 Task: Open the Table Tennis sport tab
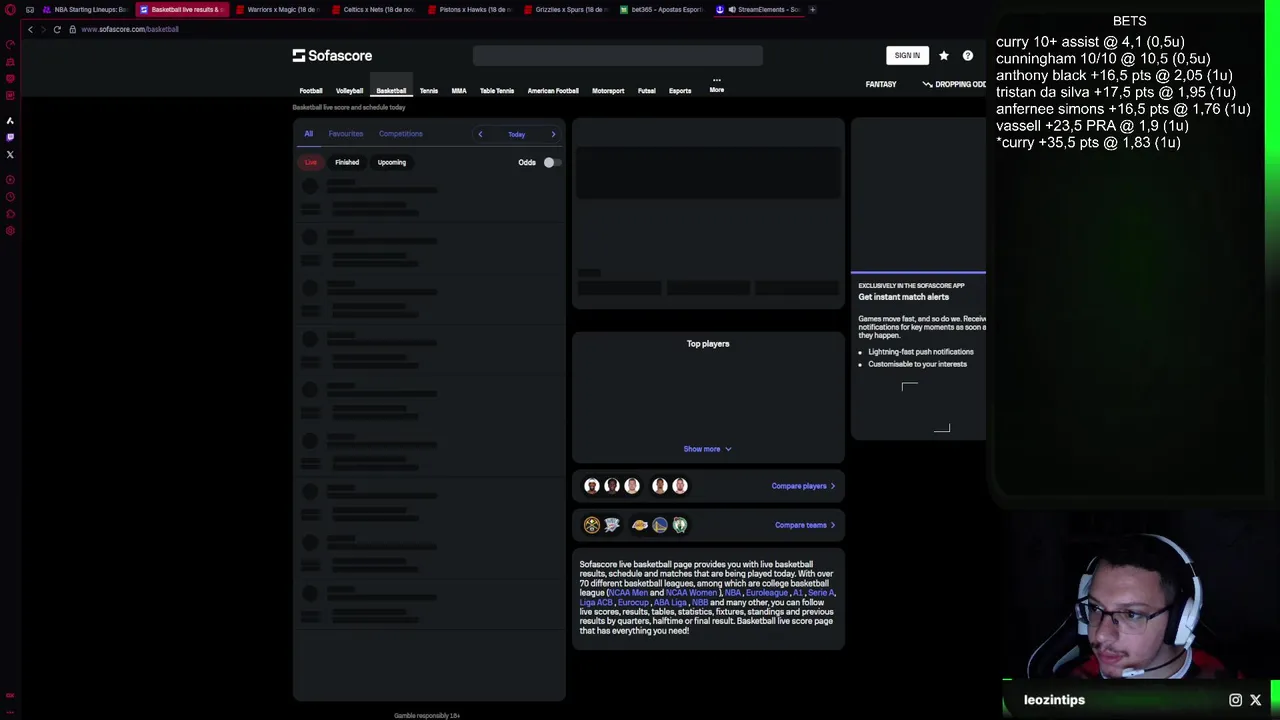click(497, 91)
